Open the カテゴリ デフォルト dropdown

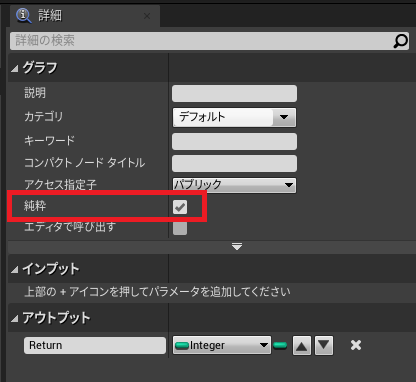pyautogui.click(x=234, y=117)
